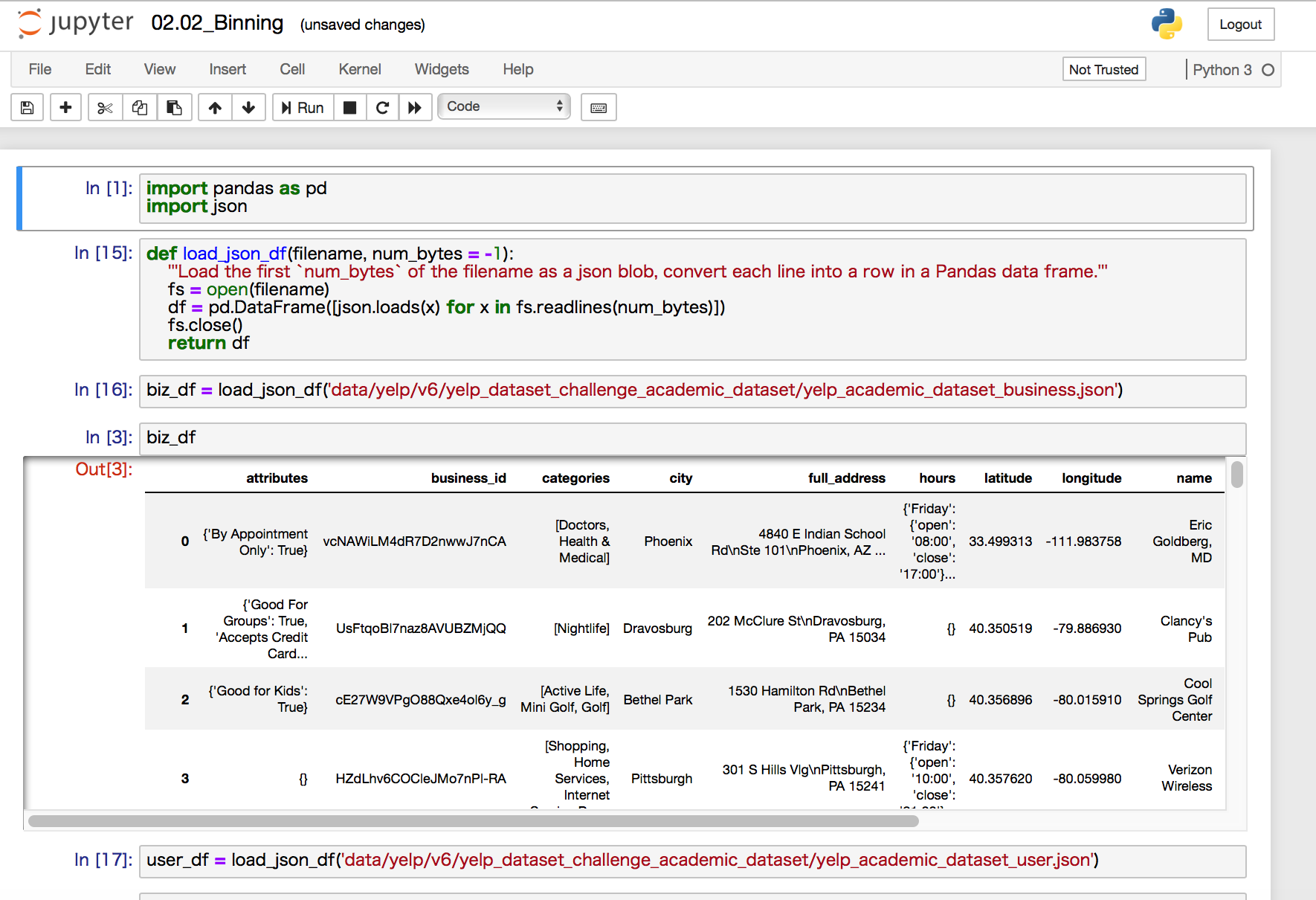Click the full_address column header
1316x900 pixels.
point(847,478)
